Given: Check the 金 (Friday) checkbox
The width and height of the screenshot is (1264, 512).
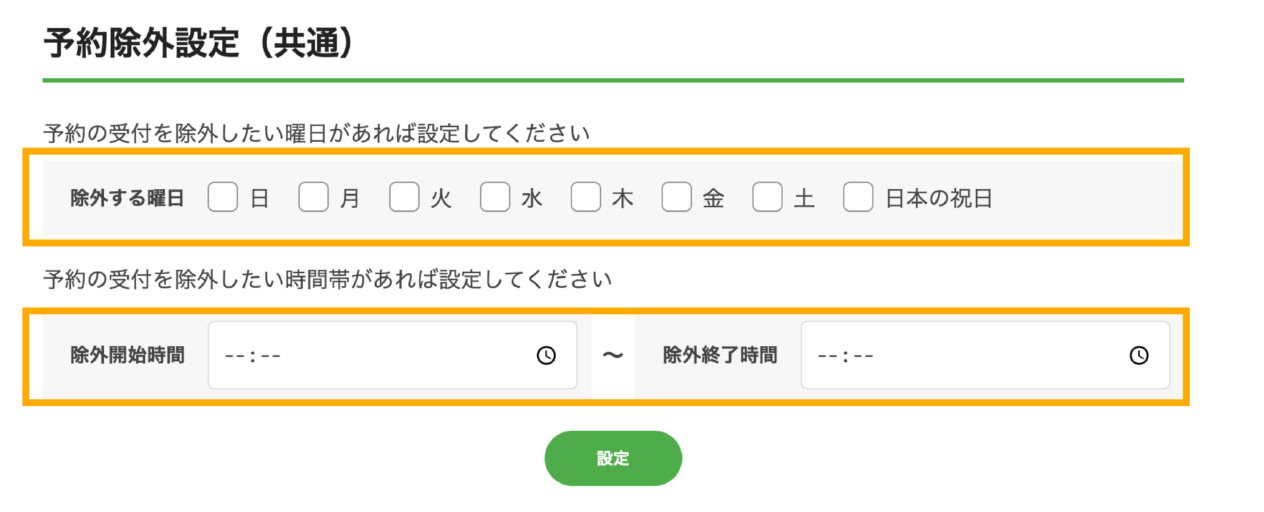Looking at the screenshot, I should [677, 198].
